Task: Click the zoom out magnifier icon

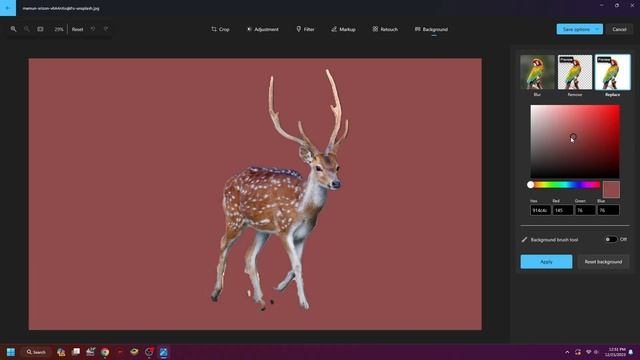Action: point(27,29)
